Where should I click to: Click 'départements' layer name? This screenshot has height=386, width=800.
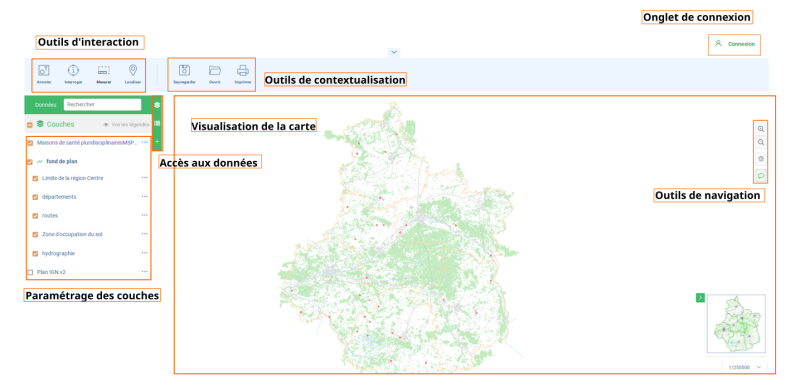click(x=59, y=197)
